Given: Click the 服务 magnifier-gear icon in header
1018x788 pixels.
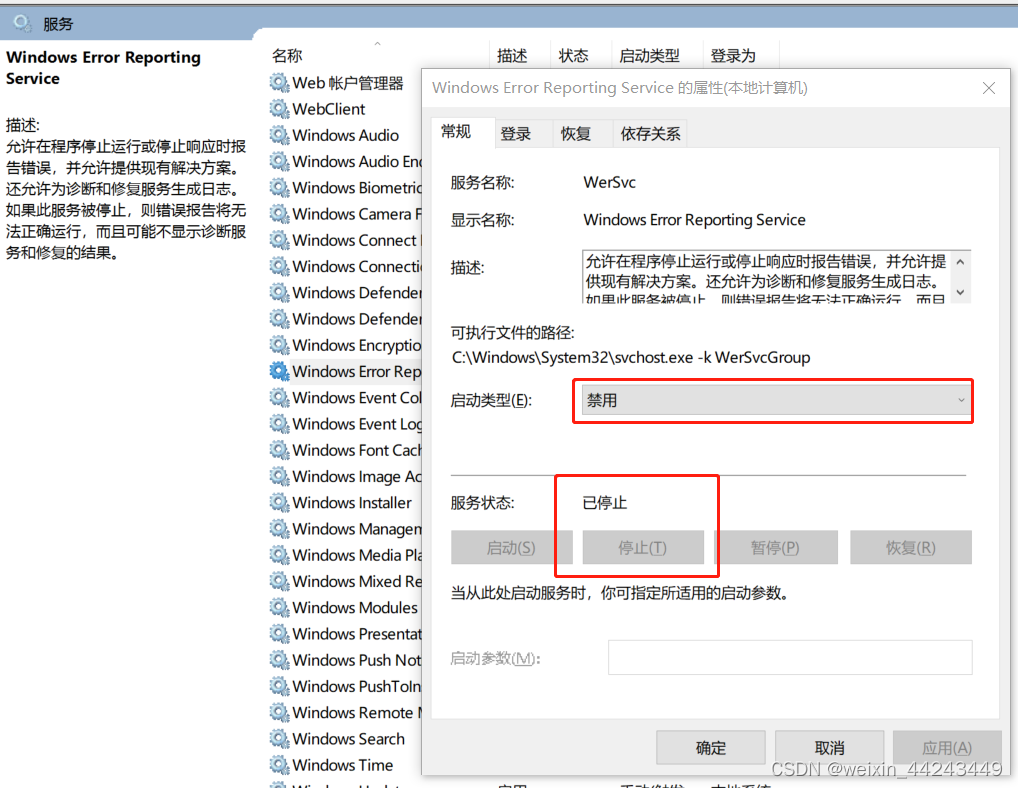Looking at the screenshot, I should click(x=22, y=23).
